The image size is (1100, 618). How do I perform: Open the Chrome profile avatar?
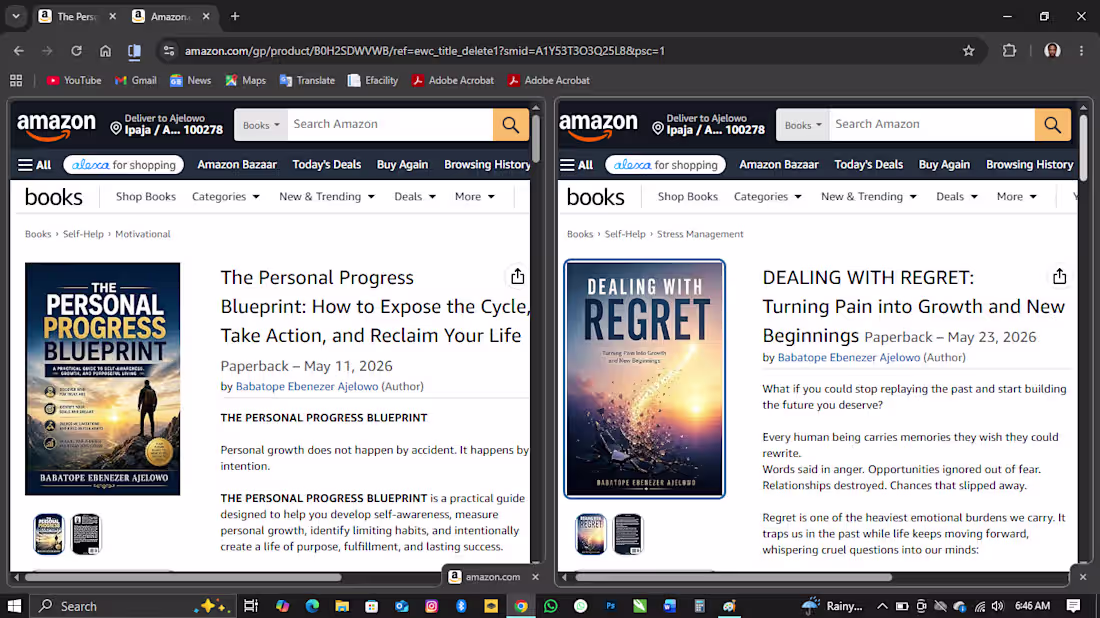(x=1052, y=51)
